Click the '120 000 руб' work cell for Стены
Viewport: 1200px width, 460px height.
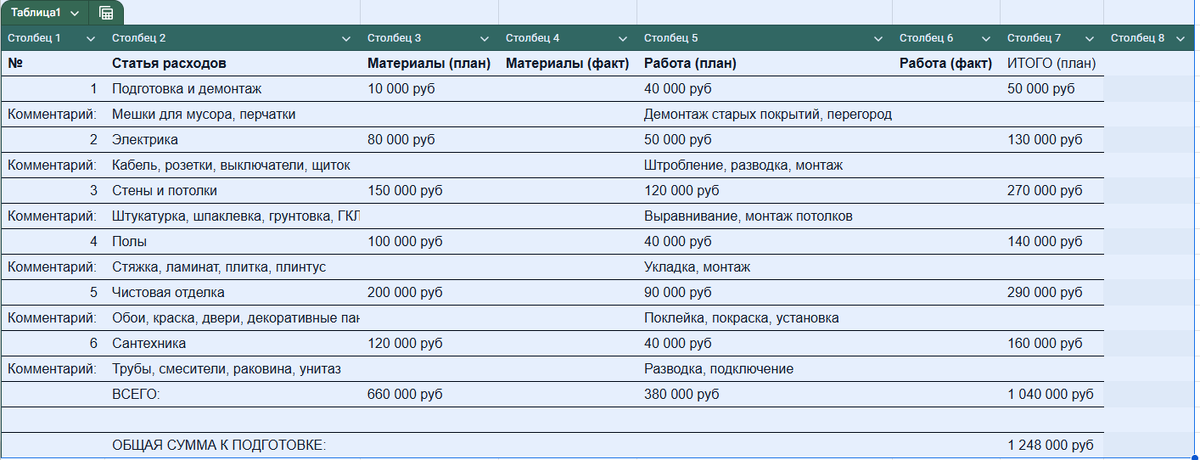point(765,190)
